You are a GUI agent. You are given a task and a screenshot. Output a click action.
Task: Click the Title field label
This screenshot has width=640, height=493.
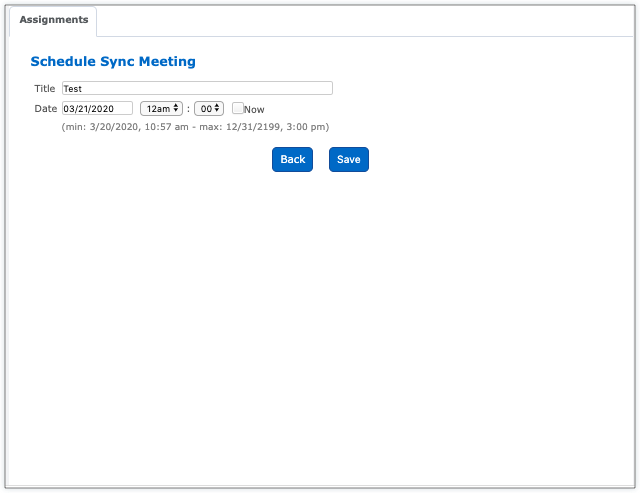click(45, 89)
